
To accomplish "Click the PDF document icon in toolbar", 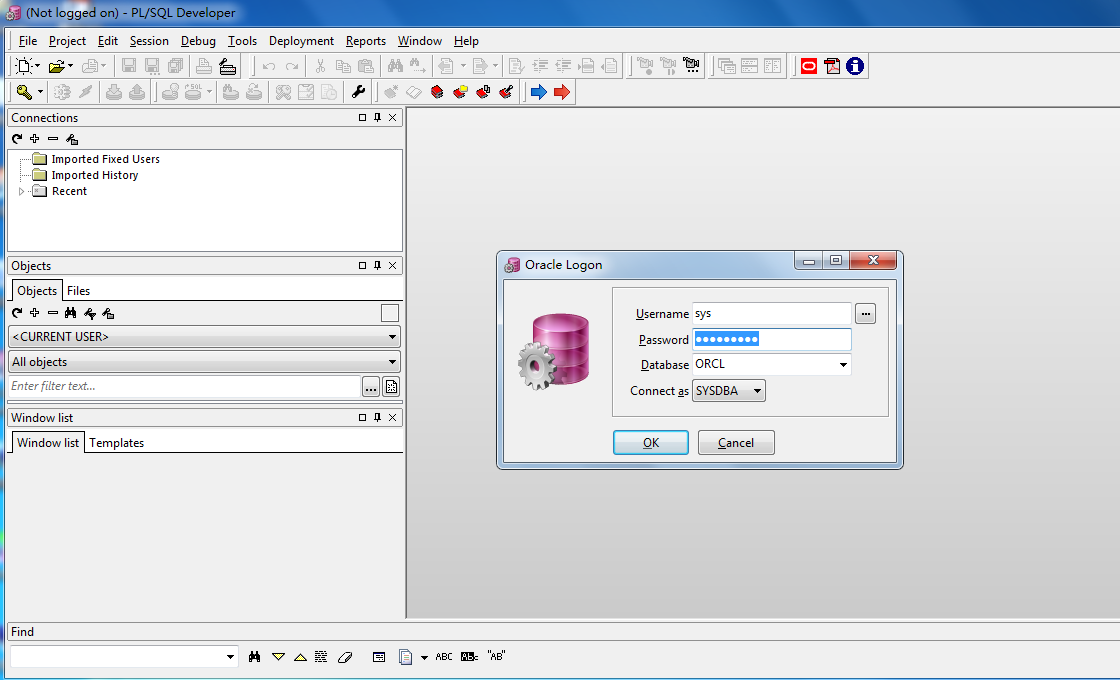I will coord(832,66).
